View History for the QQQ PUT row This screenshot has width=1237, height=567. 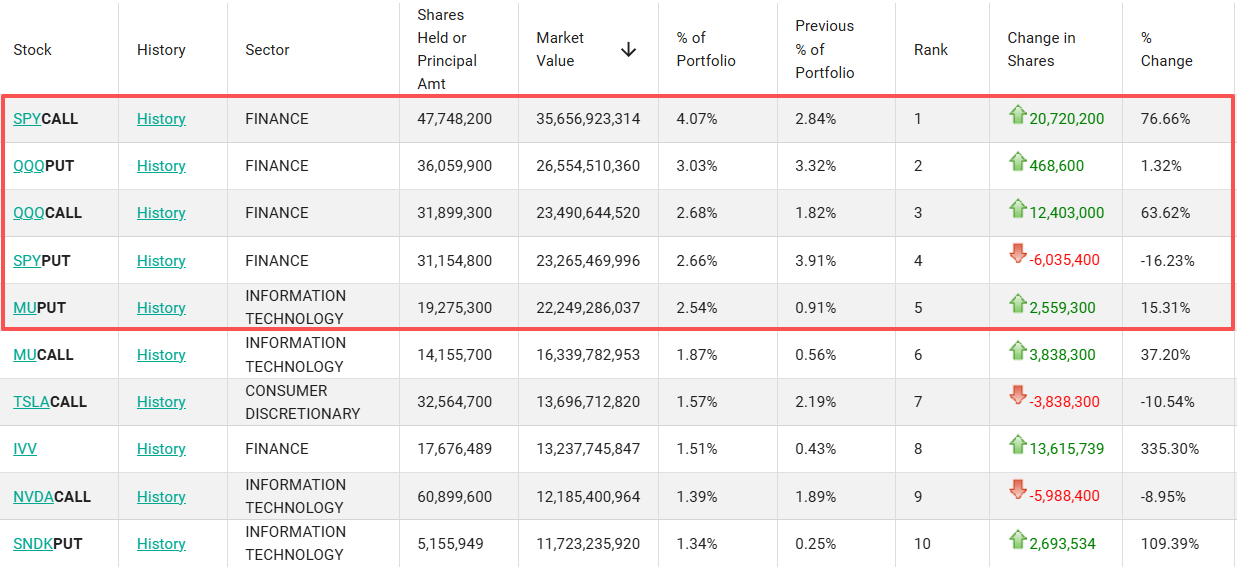[x=161, y=166]
